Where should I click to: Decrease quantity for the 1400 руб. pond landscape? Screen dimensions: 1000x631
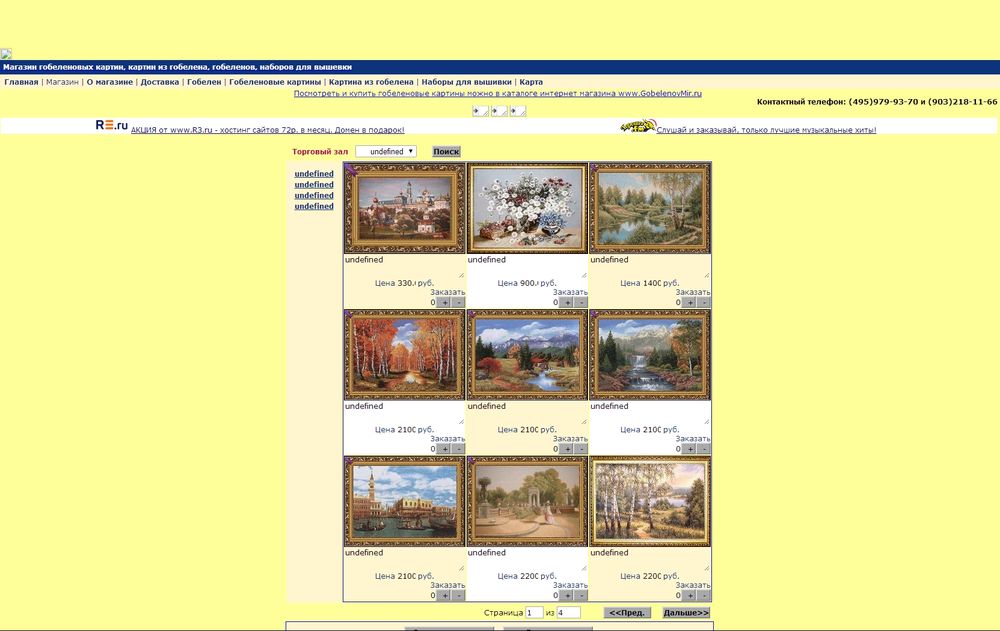pyautogui.click(x=703, y=302)
